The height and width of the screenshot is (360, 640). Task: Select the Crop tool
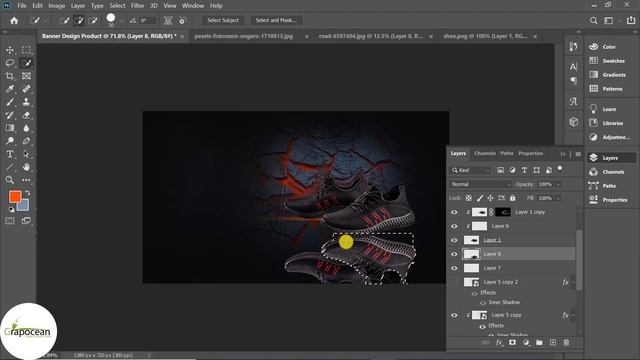coord(10,76)
